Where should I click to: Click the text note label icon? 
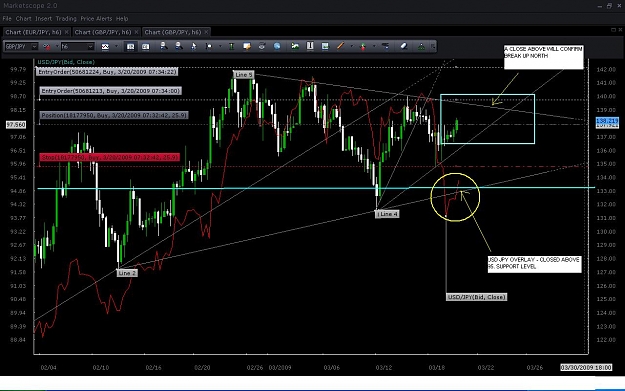247,47
